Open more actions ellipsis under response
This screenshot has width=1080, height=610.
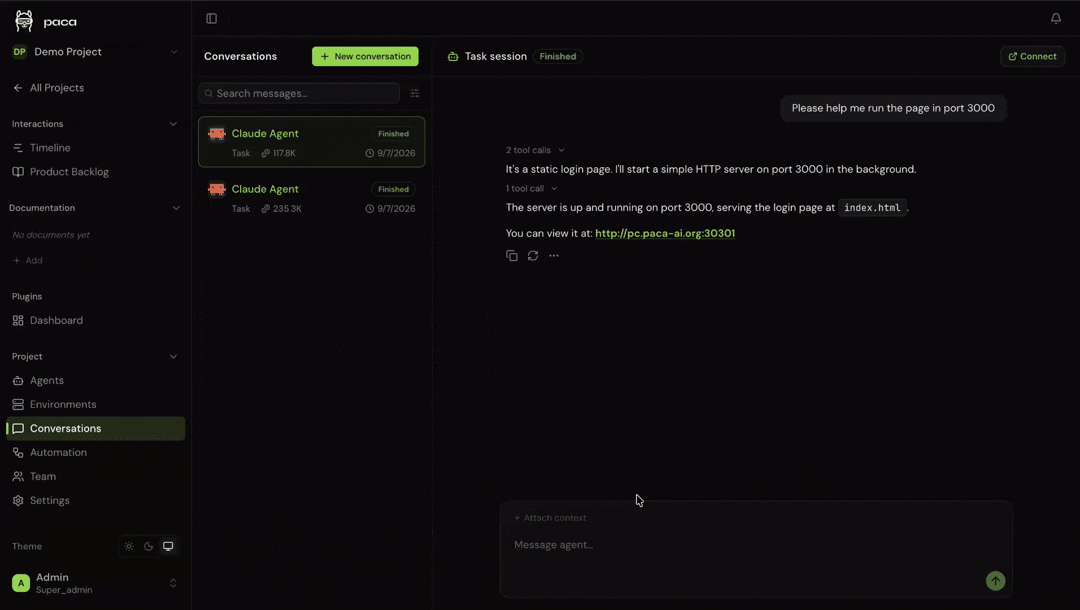coord(554,255)
